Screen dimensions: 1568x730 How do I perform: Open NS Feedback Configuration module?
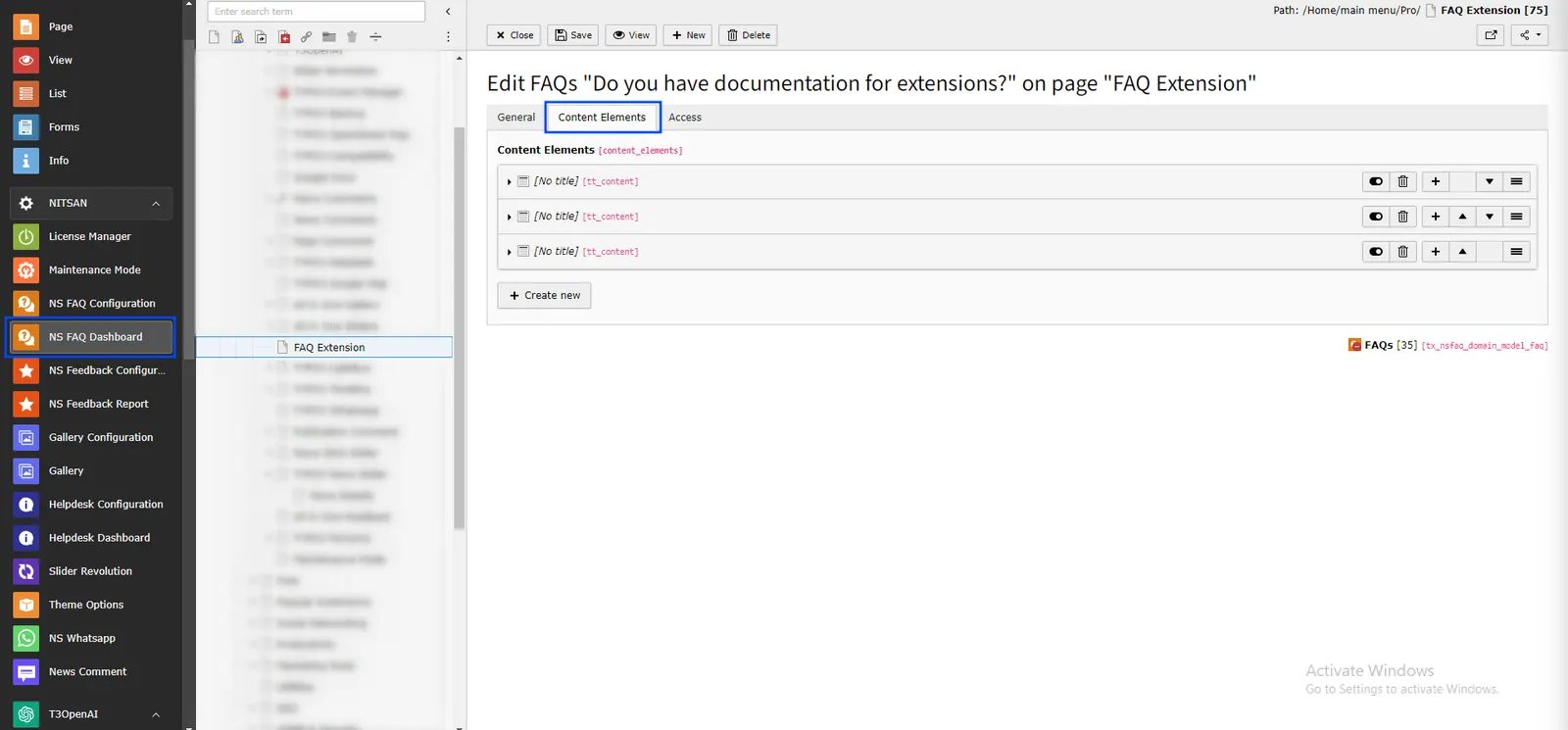point(90,370)
